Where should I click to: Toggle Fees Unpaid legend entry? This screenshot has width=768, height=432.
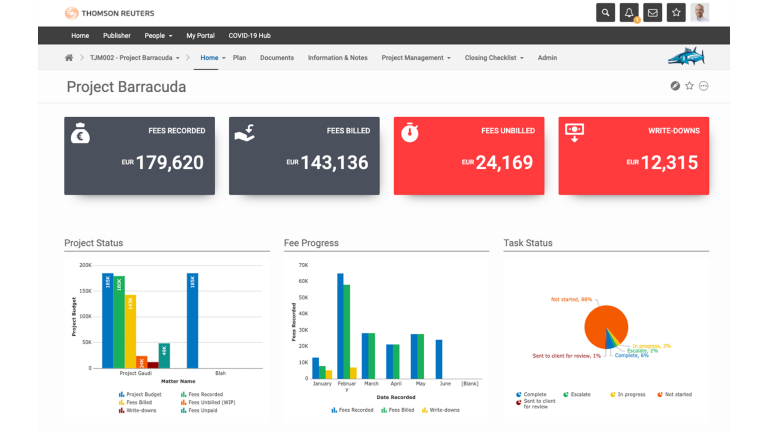click(199, 410)
